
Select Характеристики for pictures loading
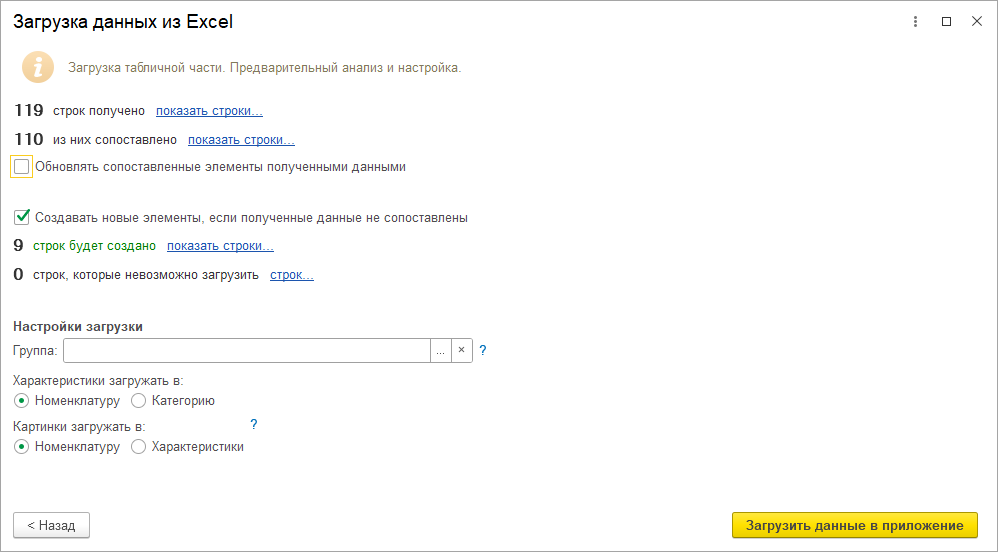point(139,447)
